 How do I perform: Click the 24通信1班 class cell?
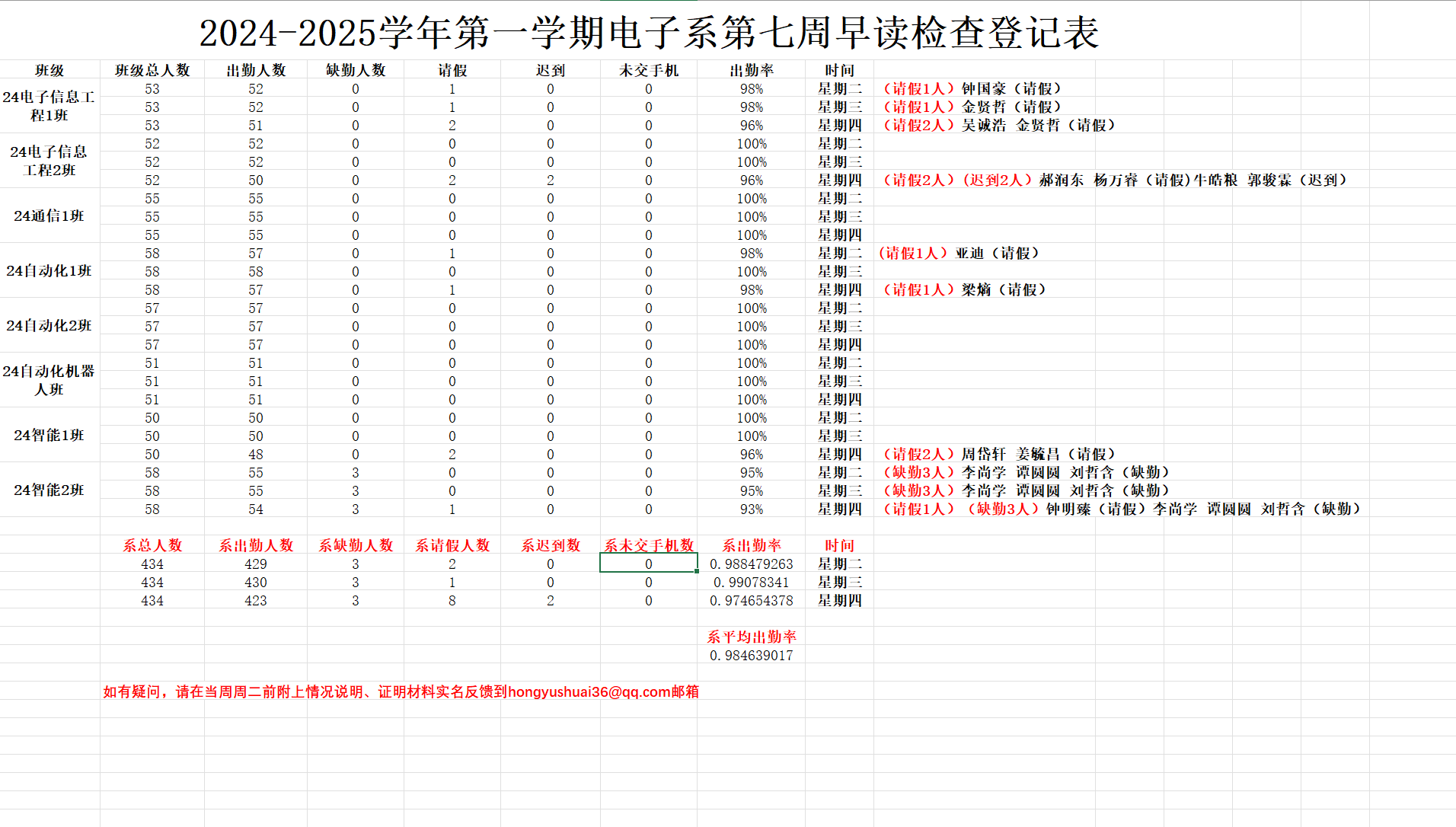point(49,216)
